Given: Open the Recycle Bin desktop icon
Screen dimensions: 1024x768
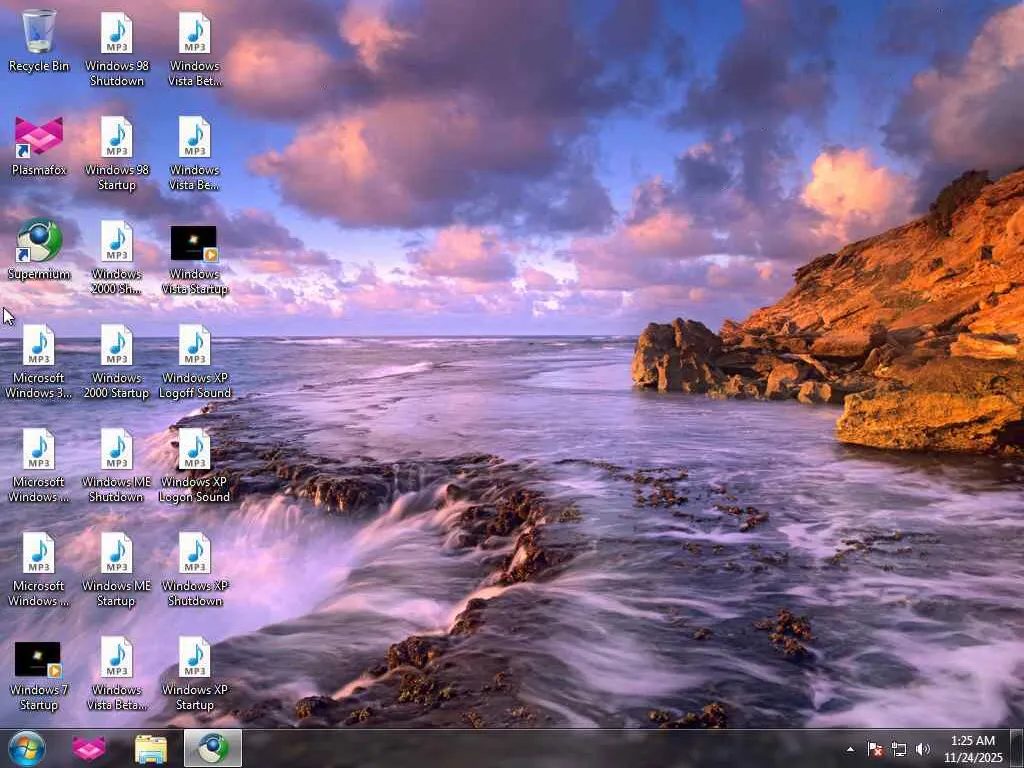Looking at the screenshot, I should click(39, 40).
